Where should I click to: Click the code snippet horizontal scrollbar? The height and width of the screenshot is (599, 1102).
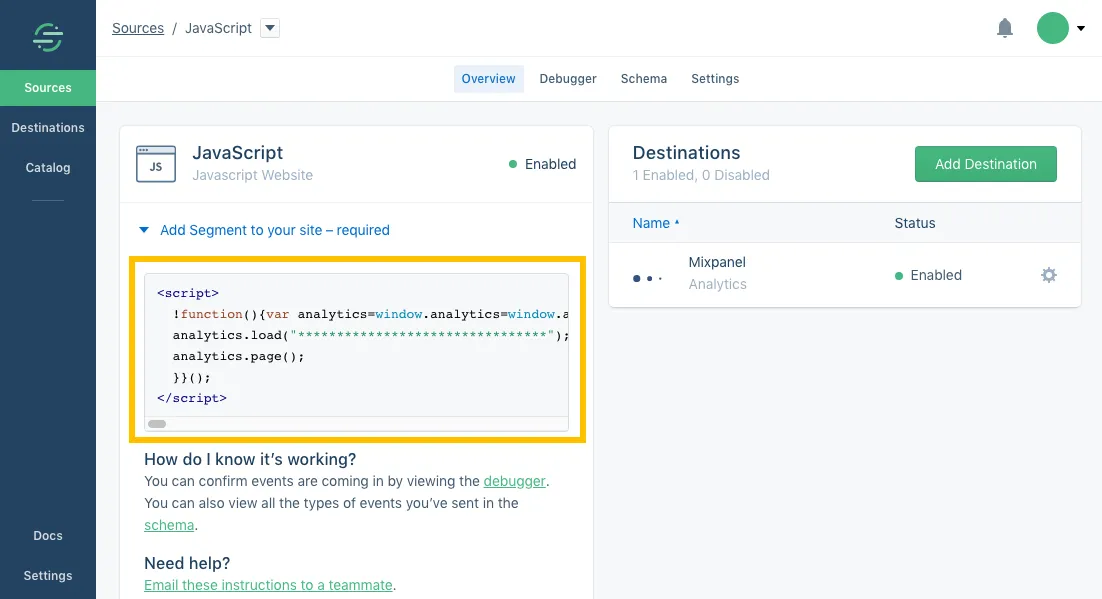(x=157, y=424)
